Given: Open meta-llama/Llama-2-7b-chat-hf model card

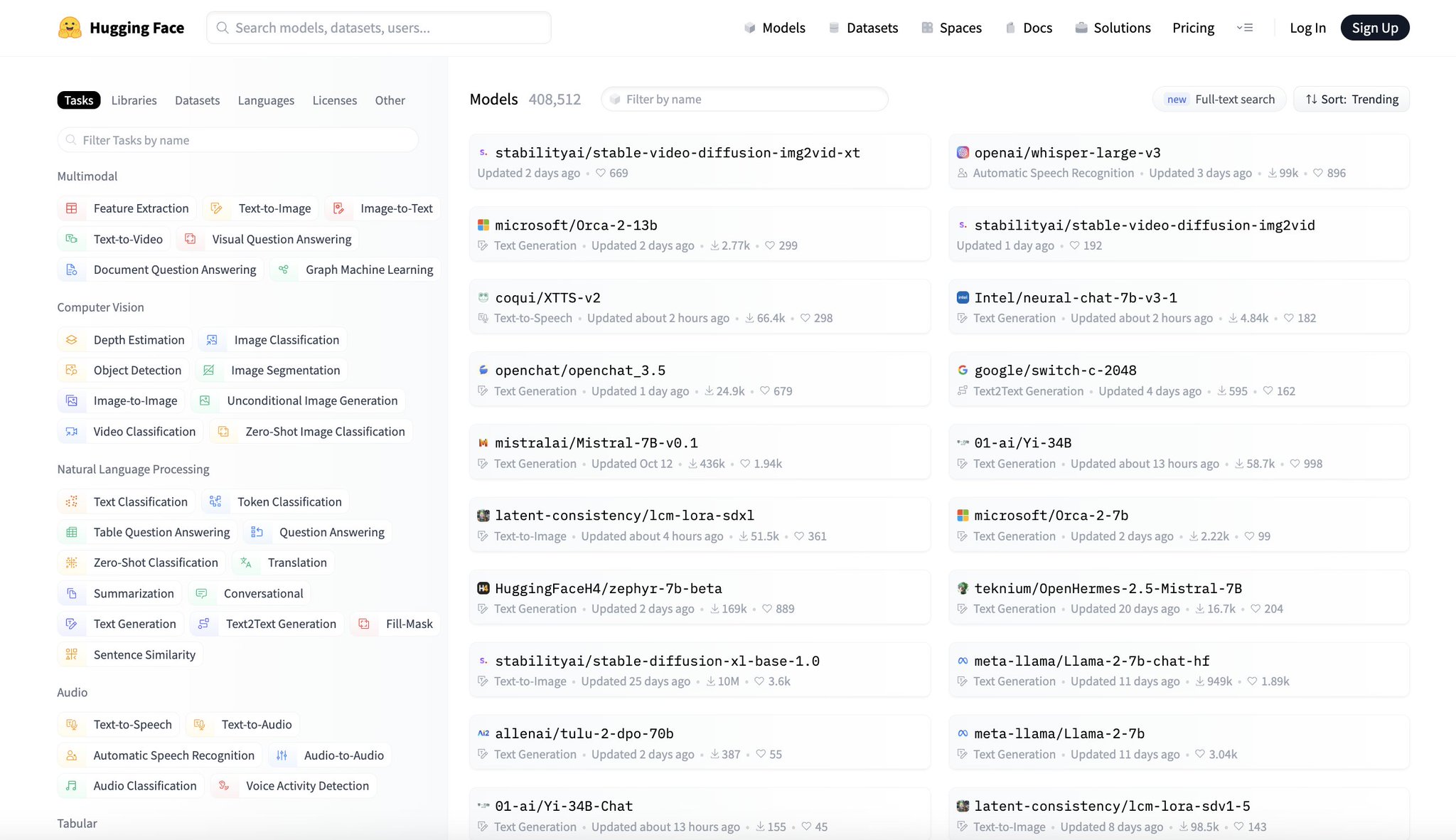Looking at the screenshot, I should pyautogui.click(x=1179, y=669).
